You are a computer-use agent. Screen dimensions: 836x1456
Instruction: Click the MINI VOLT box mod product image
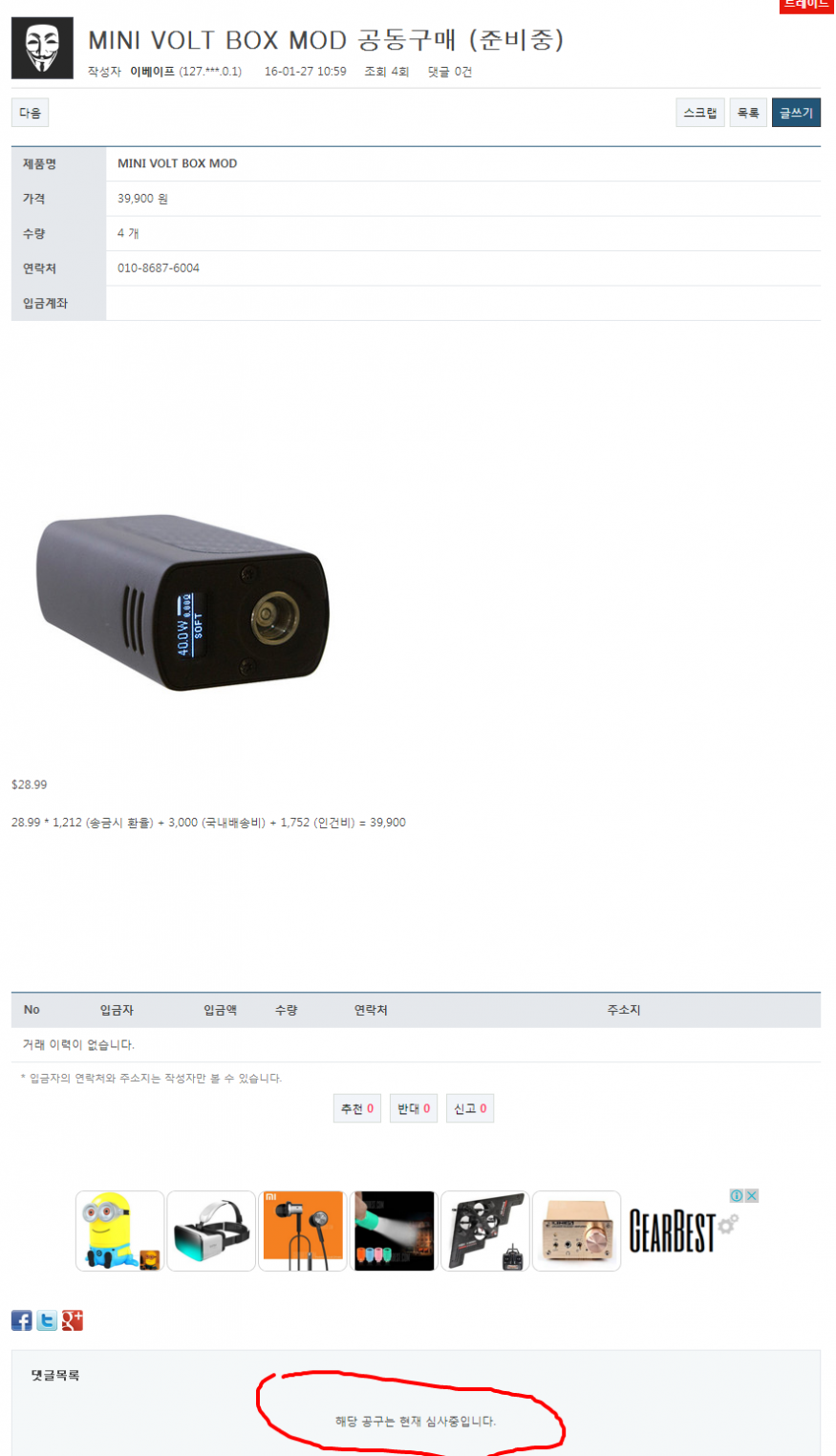[x=182, y=603]
